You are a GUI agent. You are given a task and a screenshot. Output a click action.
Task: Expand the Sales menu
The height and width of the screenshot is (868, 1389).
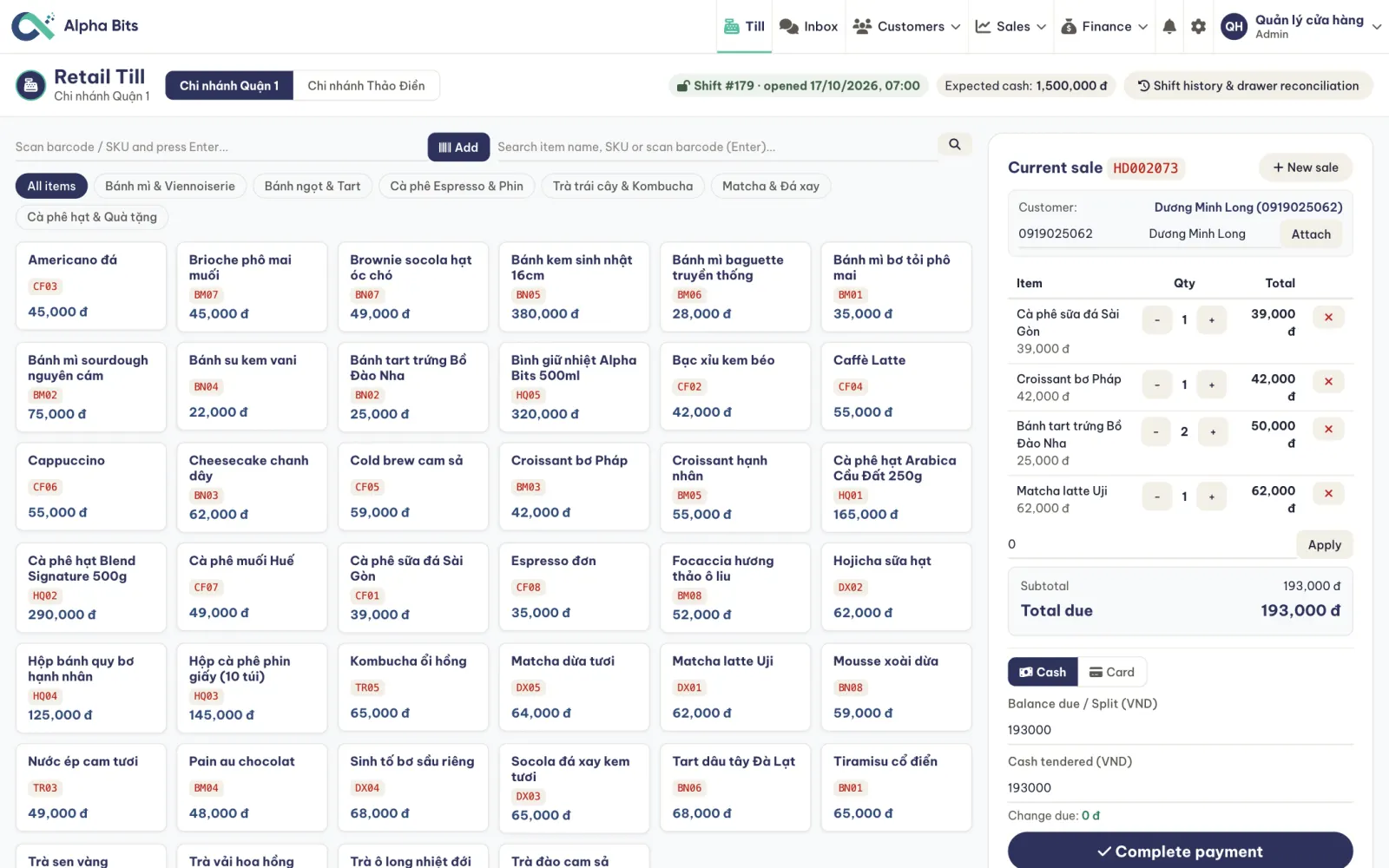pyautogui.click(x=1010, y=26)
